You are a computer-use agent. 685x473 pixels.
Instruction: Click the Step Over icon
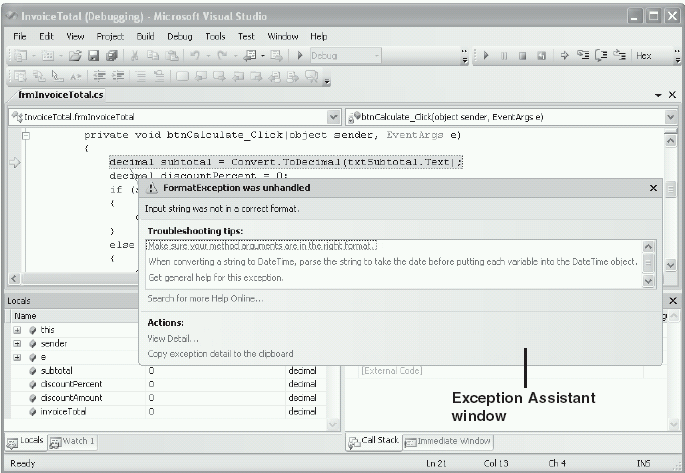pos(601,55)
